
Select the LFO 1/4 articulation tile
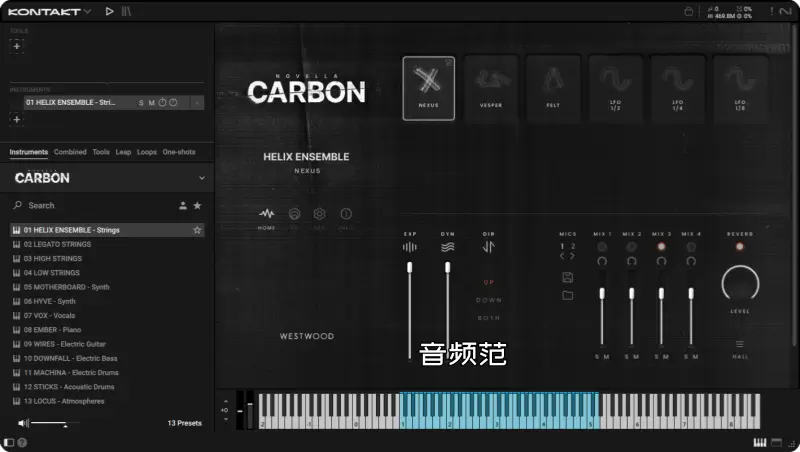(x=677, y=88)
